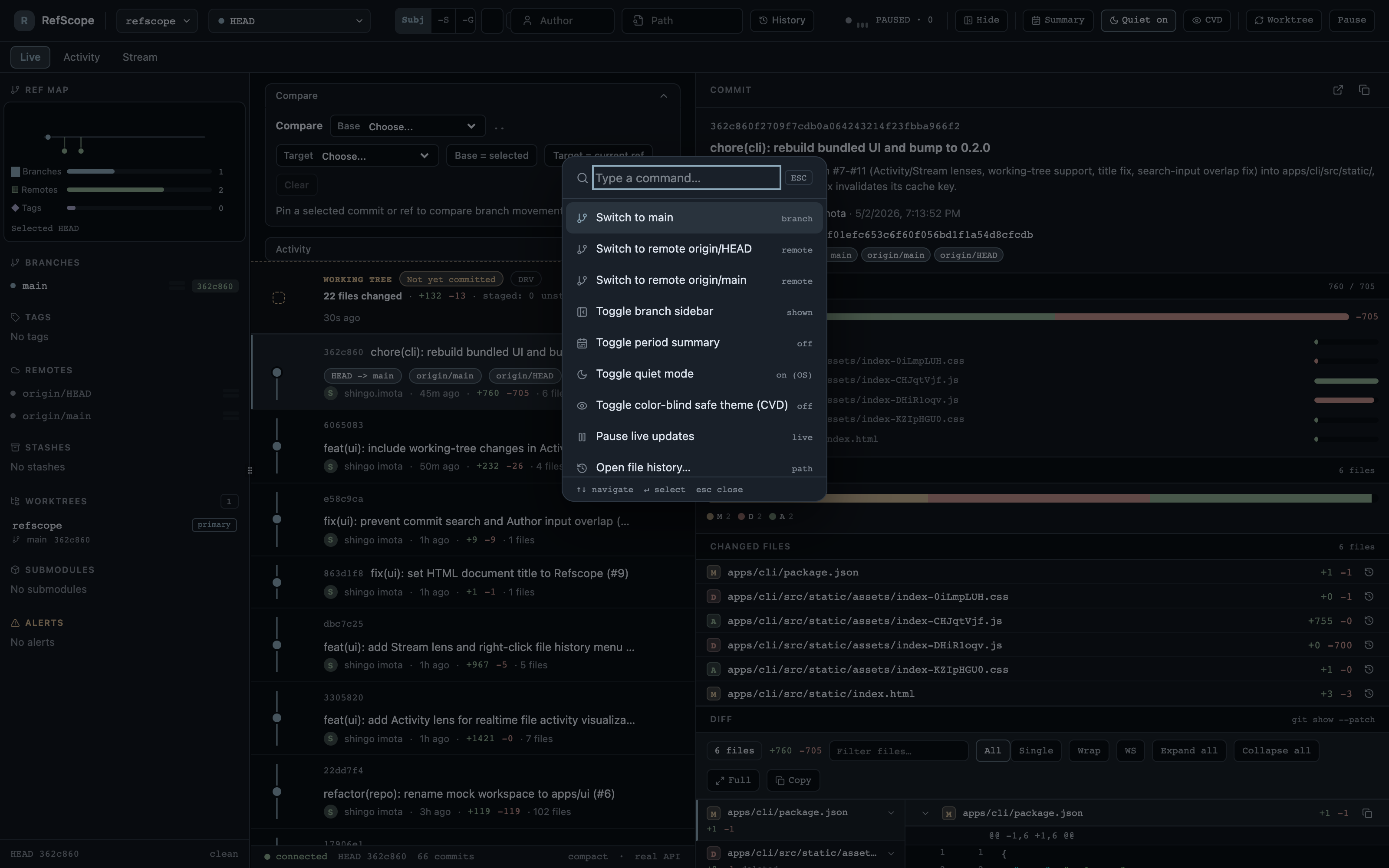Image resolution: width=1389 pixels, height=868 pixels.
Task: Open file history icon for index-DHiR1oqv.js
Action: click(x=1368, y=645)
